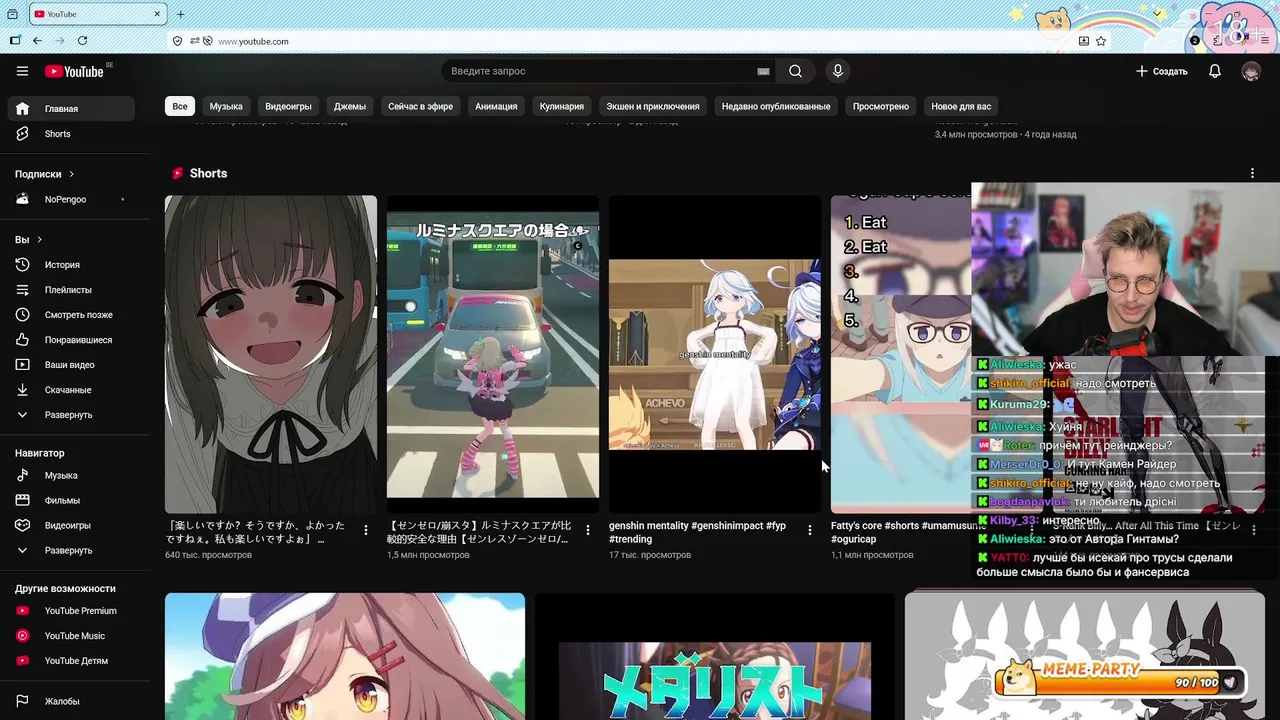Select the Сейчас в эфире chip
This screenshot has height=720, width=1280.
(420, 106)
